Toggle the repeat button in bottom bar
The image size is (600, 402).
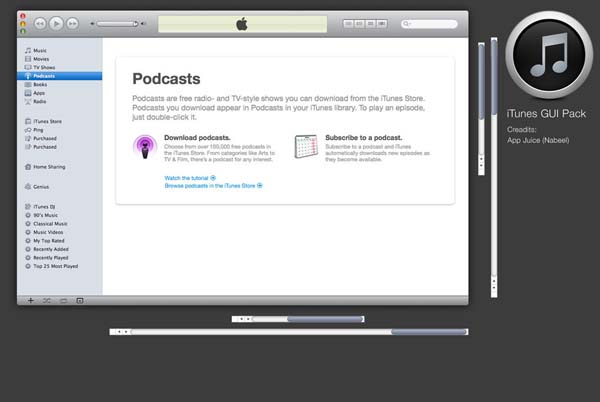pos(64,301)
